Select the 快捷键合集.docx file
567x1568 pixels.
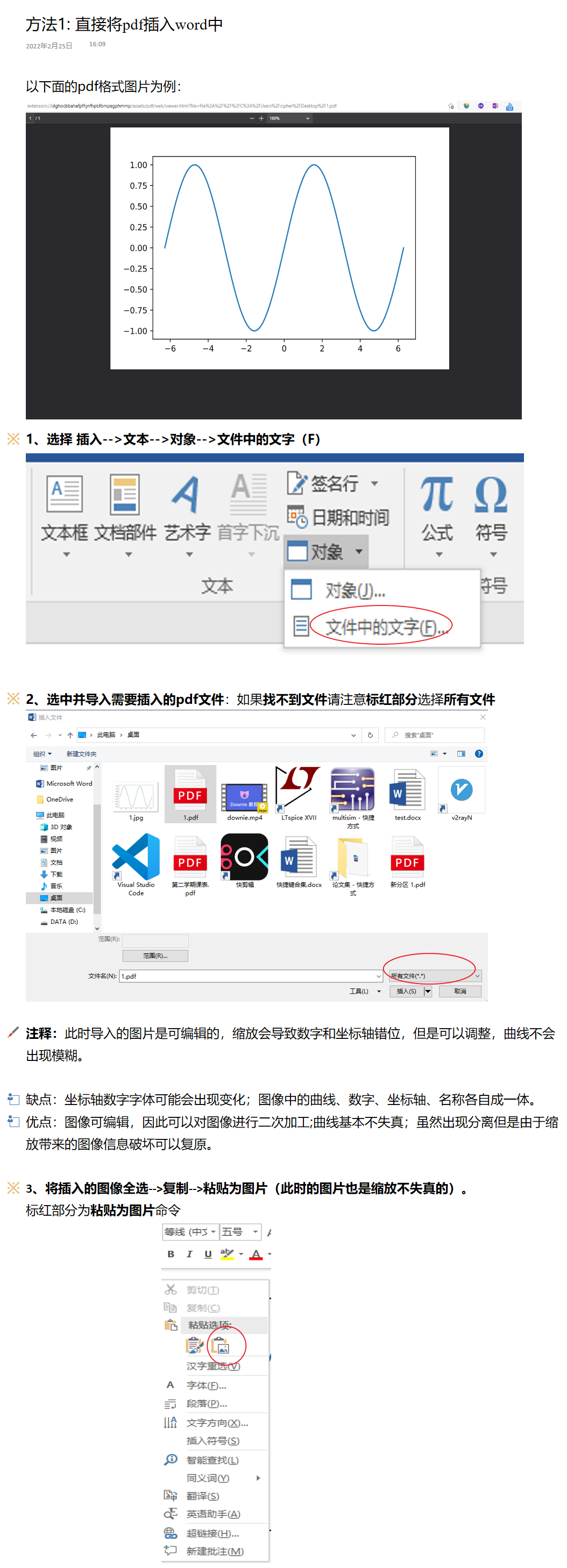[299, 861]
